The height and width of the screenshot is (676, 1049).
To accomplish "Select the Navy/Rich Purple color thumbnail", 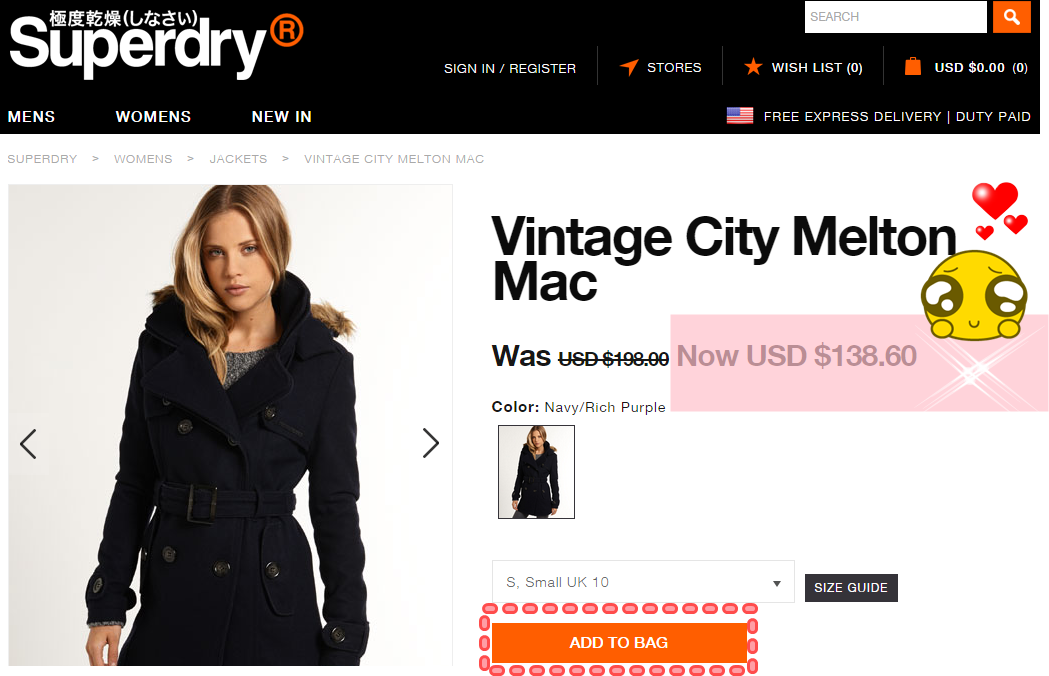I will 537,472.
